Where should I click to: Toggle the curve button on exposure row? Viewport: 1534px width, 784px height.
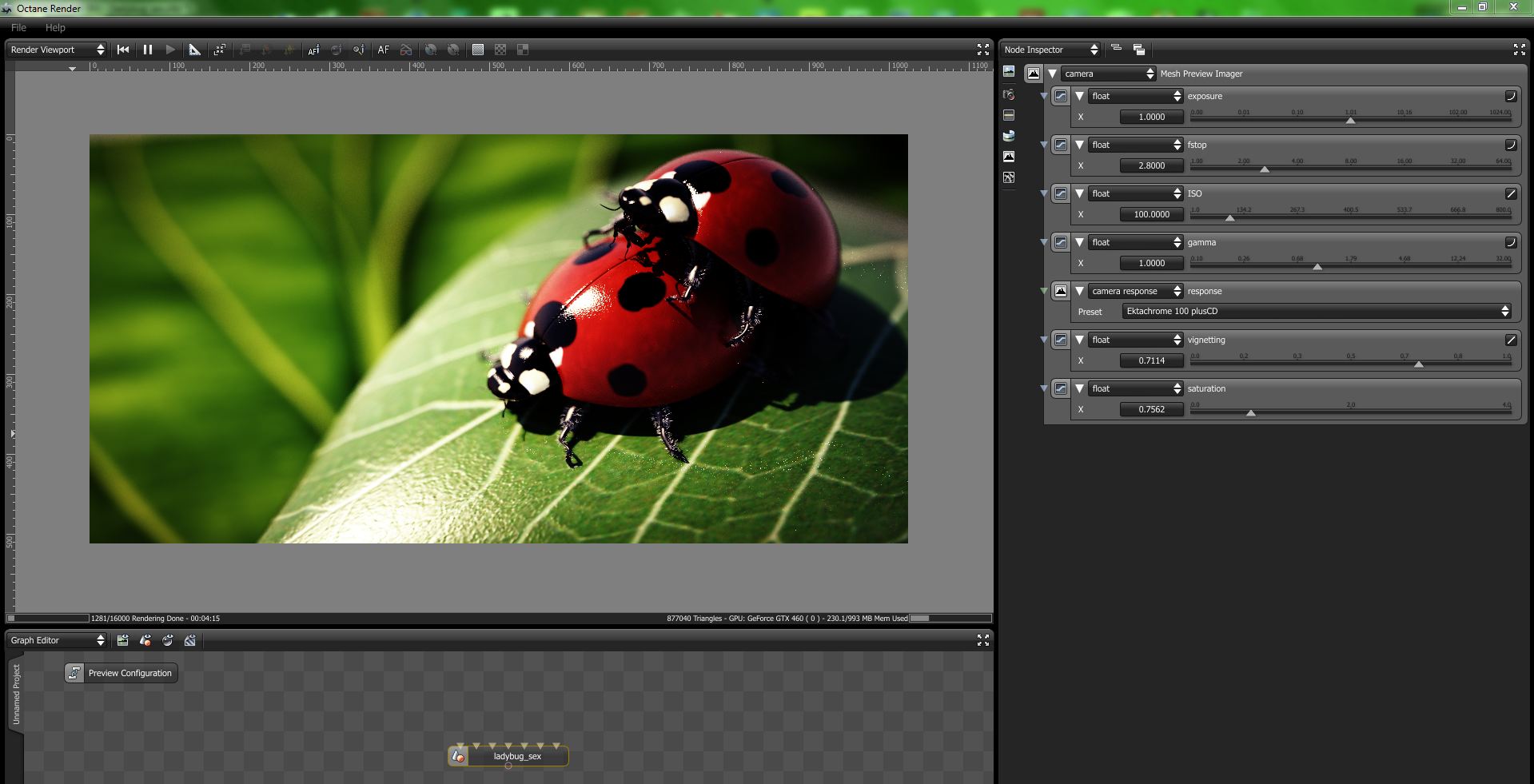coord(1510,96)
